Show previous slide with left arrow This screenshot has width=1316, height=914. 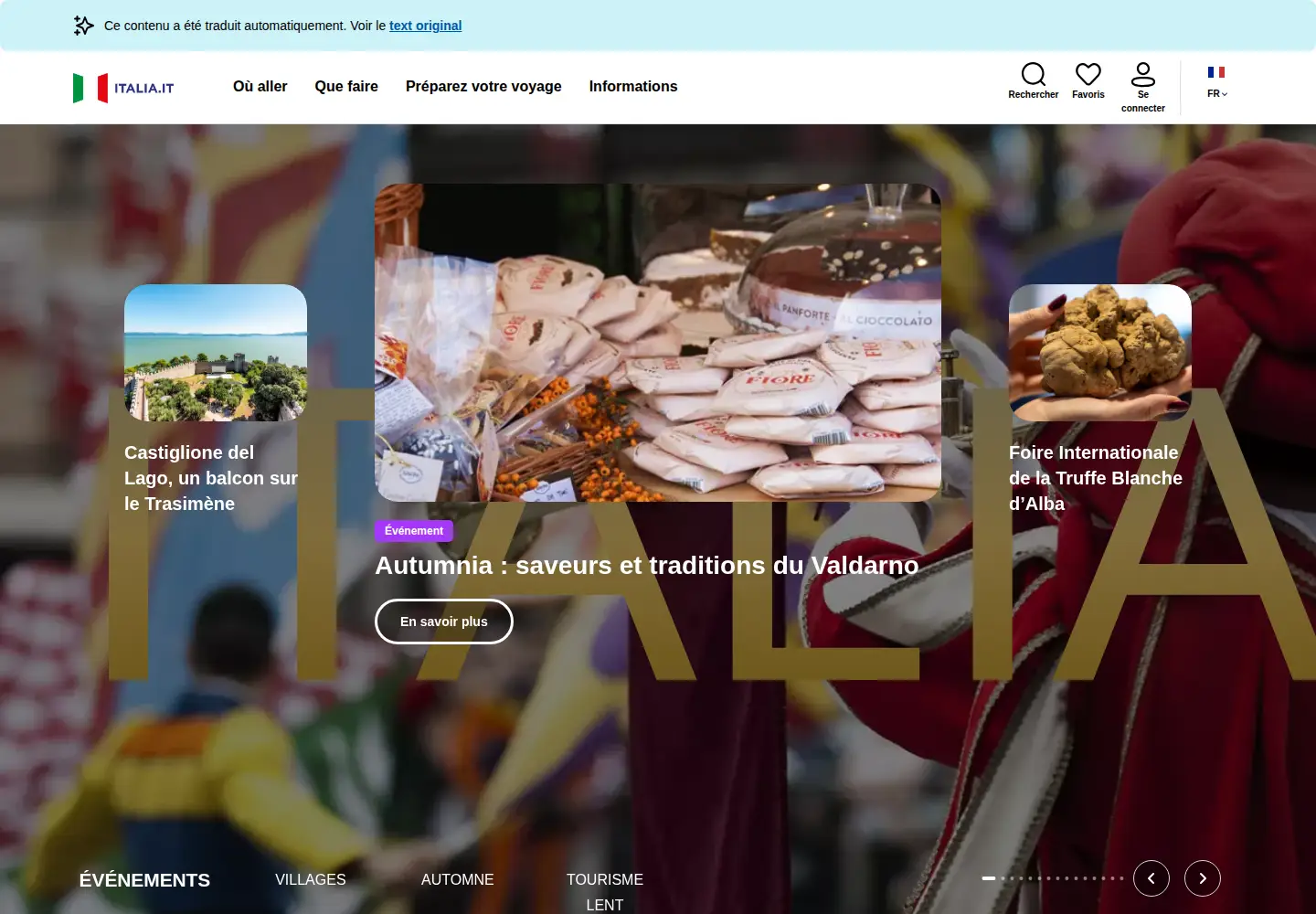pos(1151,878)
